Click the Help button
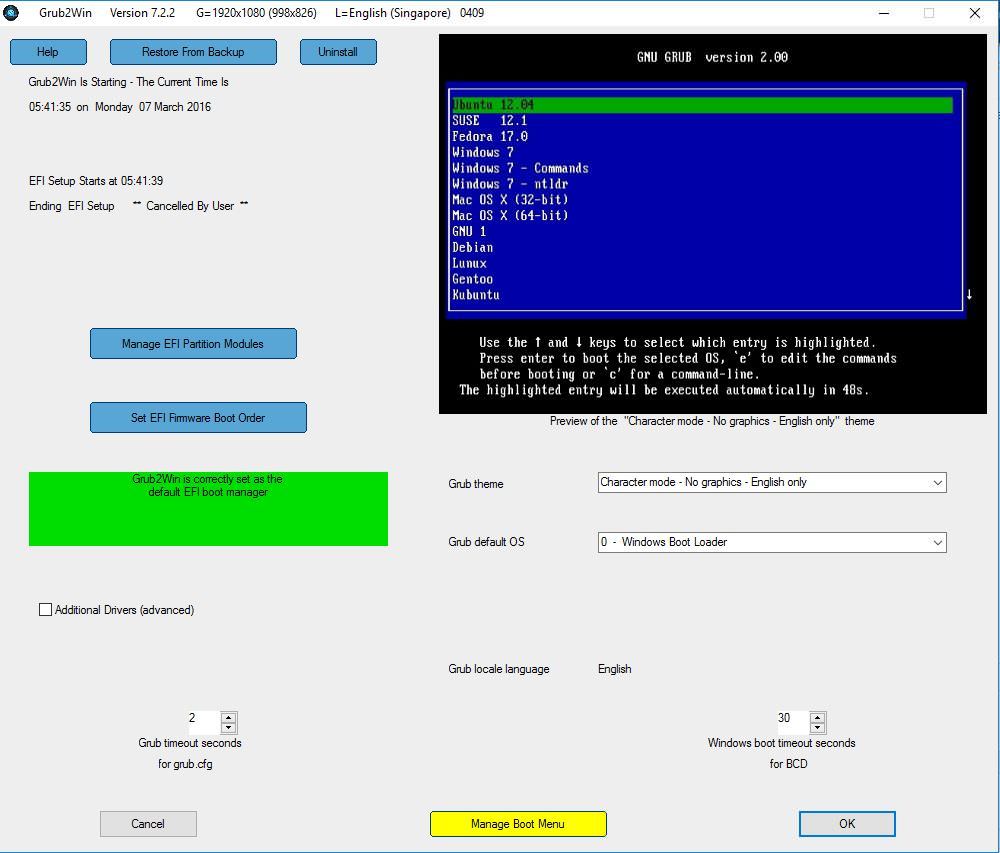The height and width of the screenshot is (853, 1000). click(48, 52)
